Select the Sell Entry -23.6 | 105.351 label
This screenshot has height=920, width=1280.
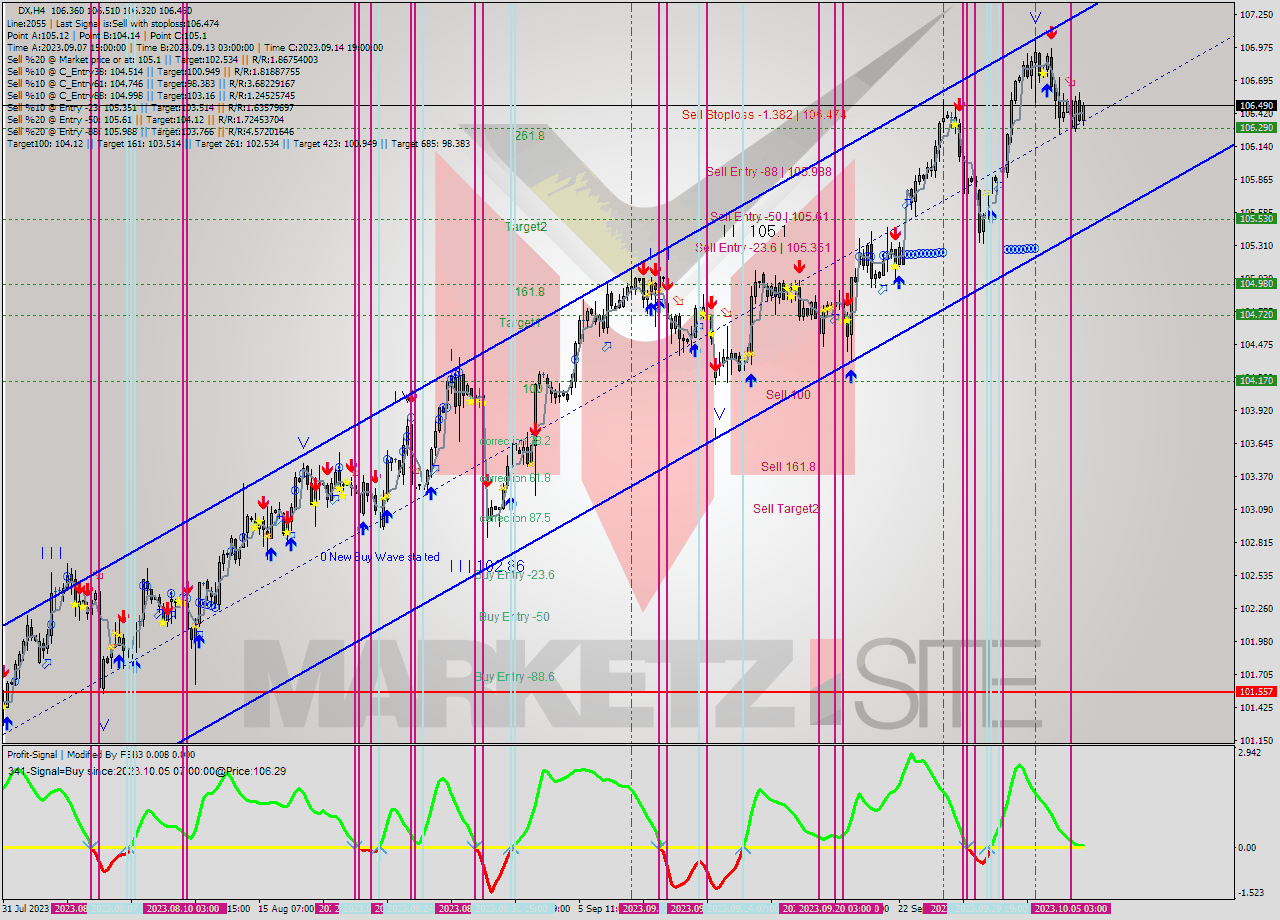coord(763,248)
